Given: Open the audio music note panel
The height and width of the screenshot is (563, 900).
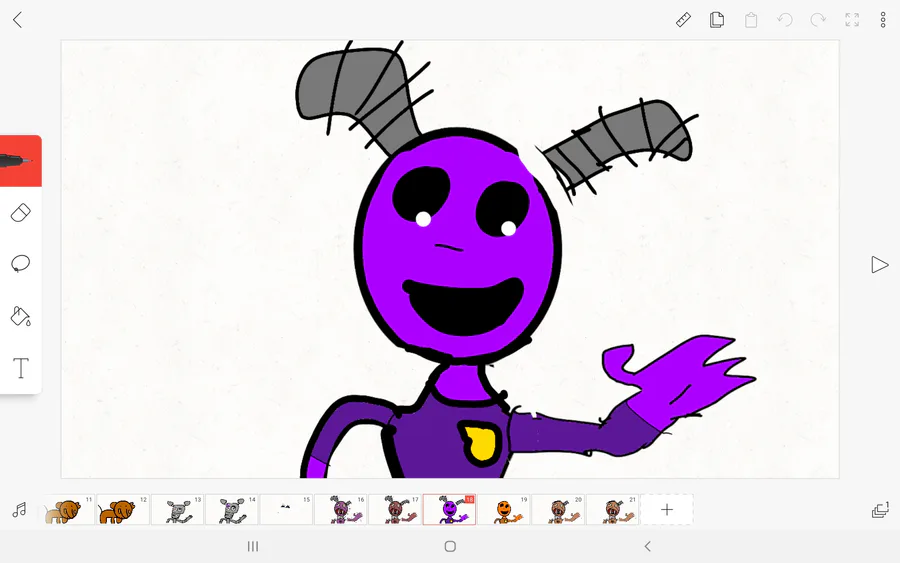Looking at the screenshot, I should tap(20, 510).
